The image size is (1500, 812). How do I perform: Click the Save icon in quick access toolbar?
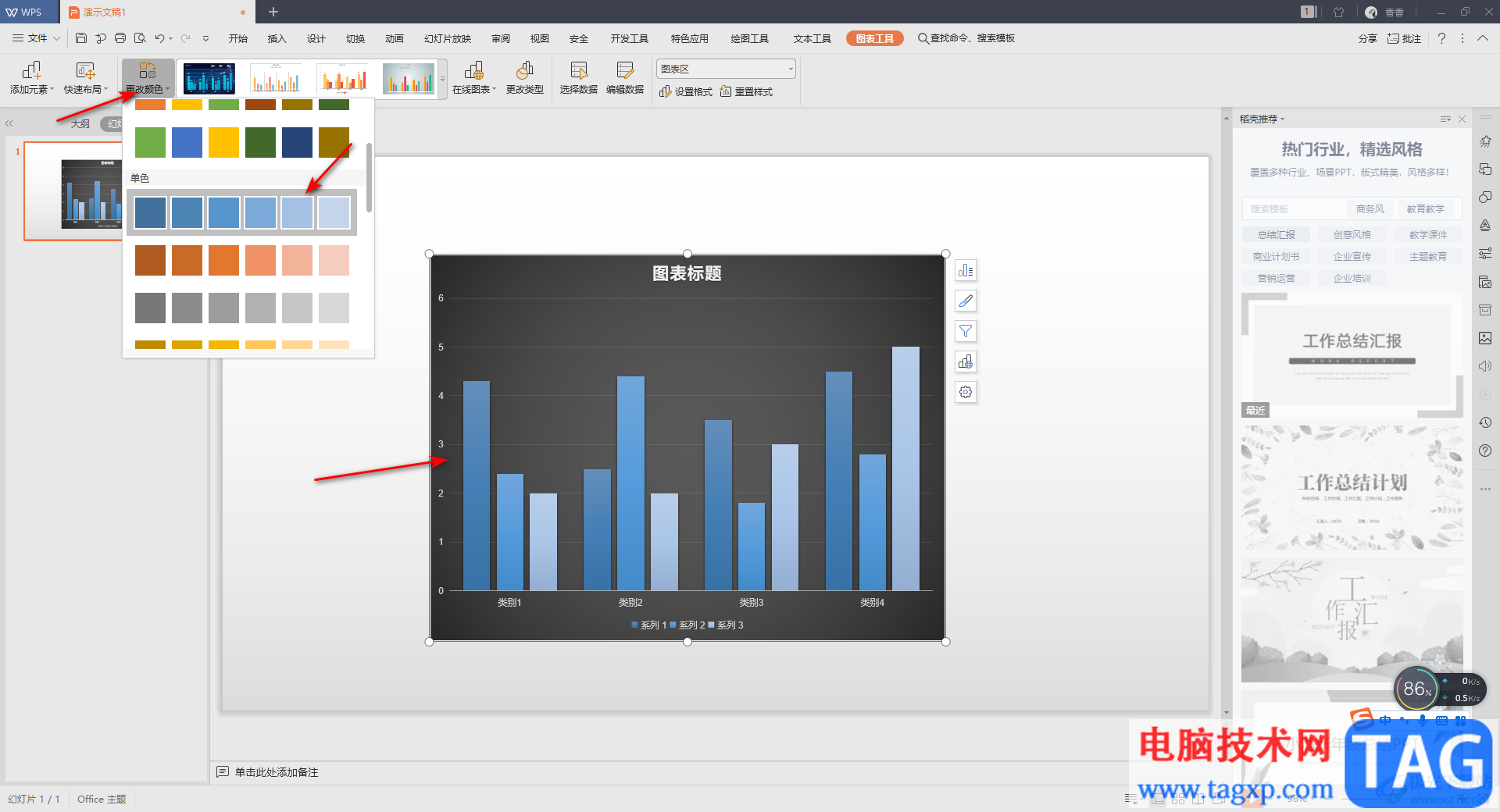coord(81,38)
